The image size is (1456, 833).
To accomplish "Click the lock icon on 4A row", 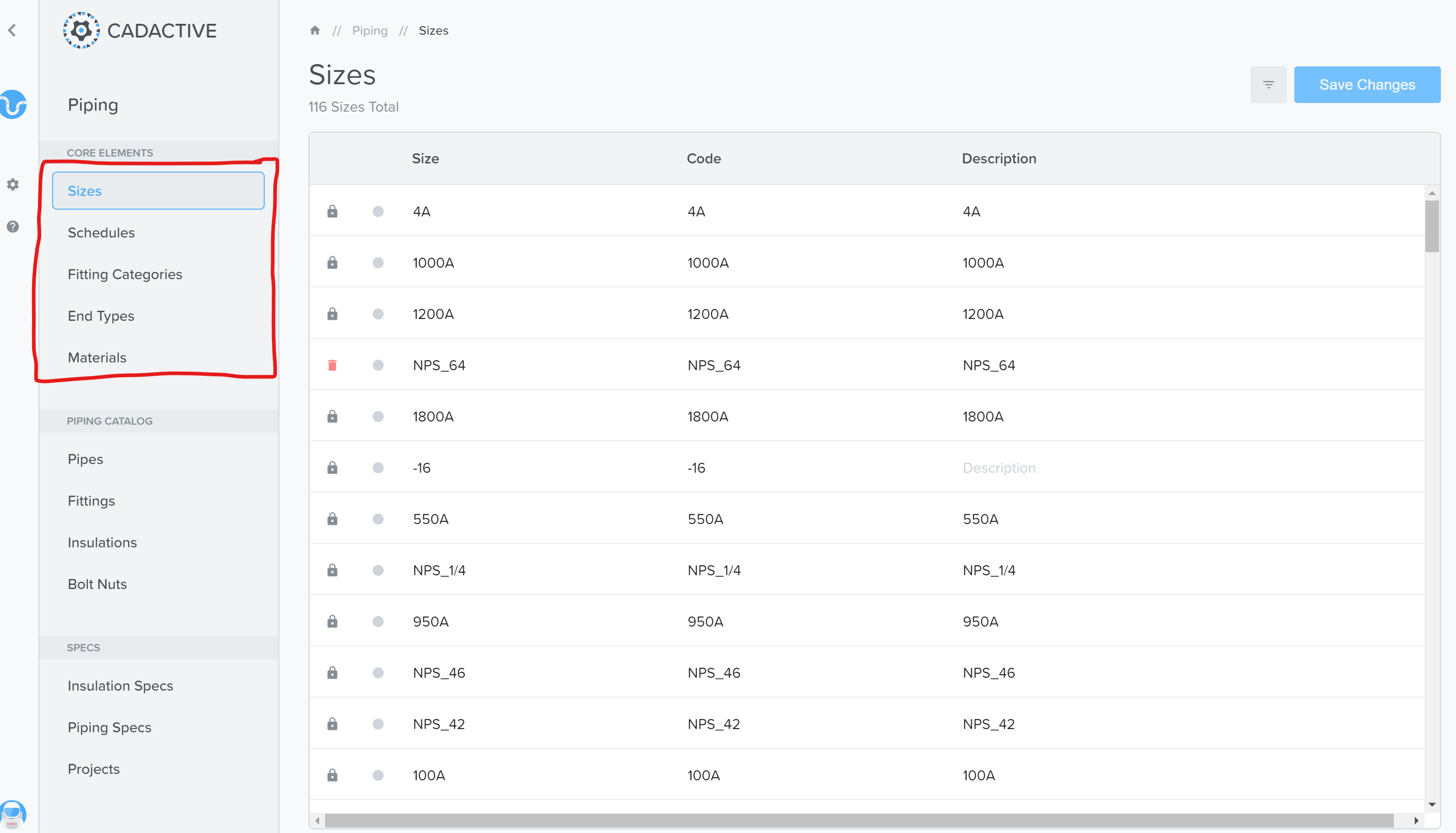I will [x=332, y=211].
